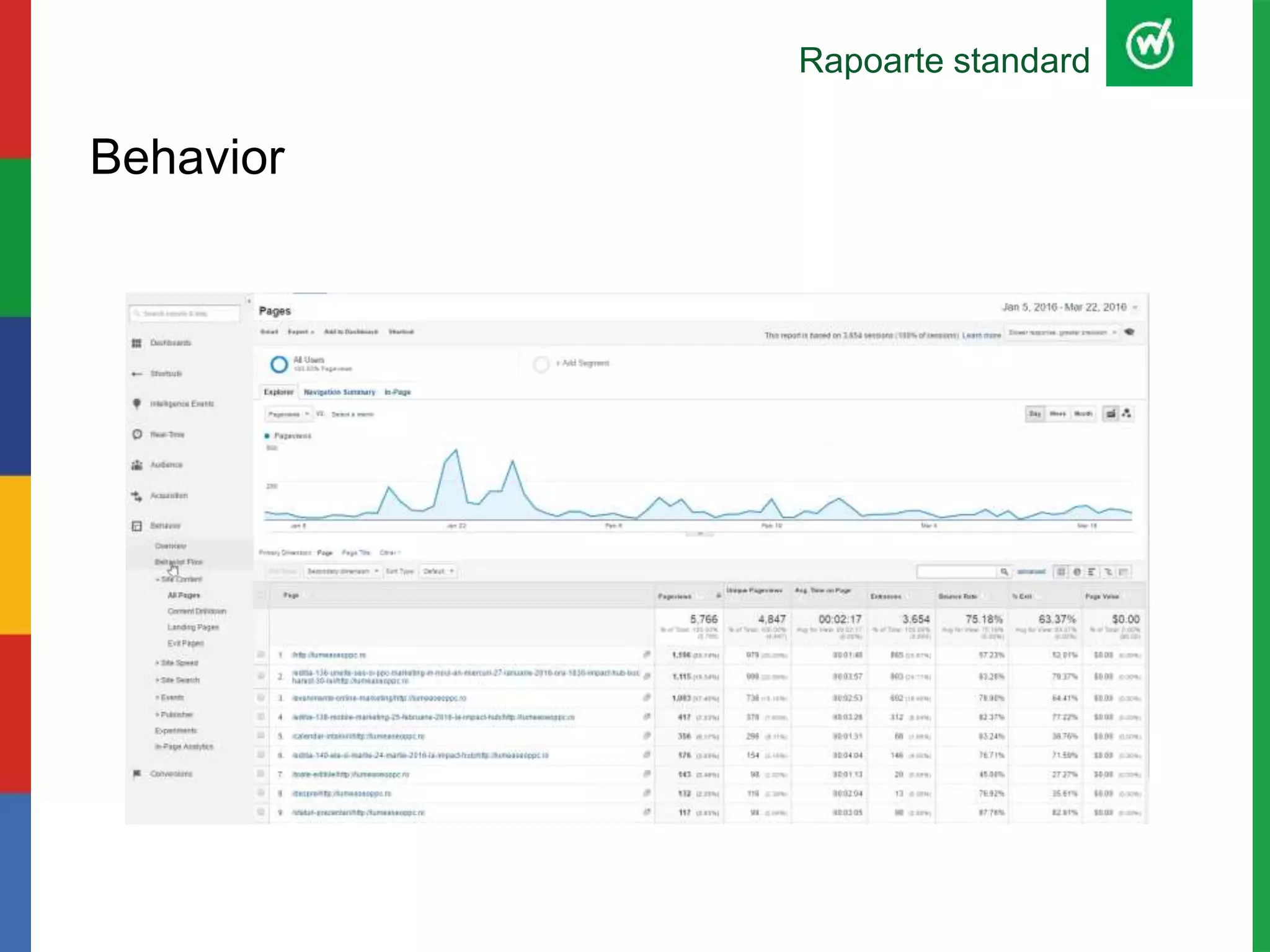
Task: Open row 9 page link-out icon
Action: [x=647, y=812]
